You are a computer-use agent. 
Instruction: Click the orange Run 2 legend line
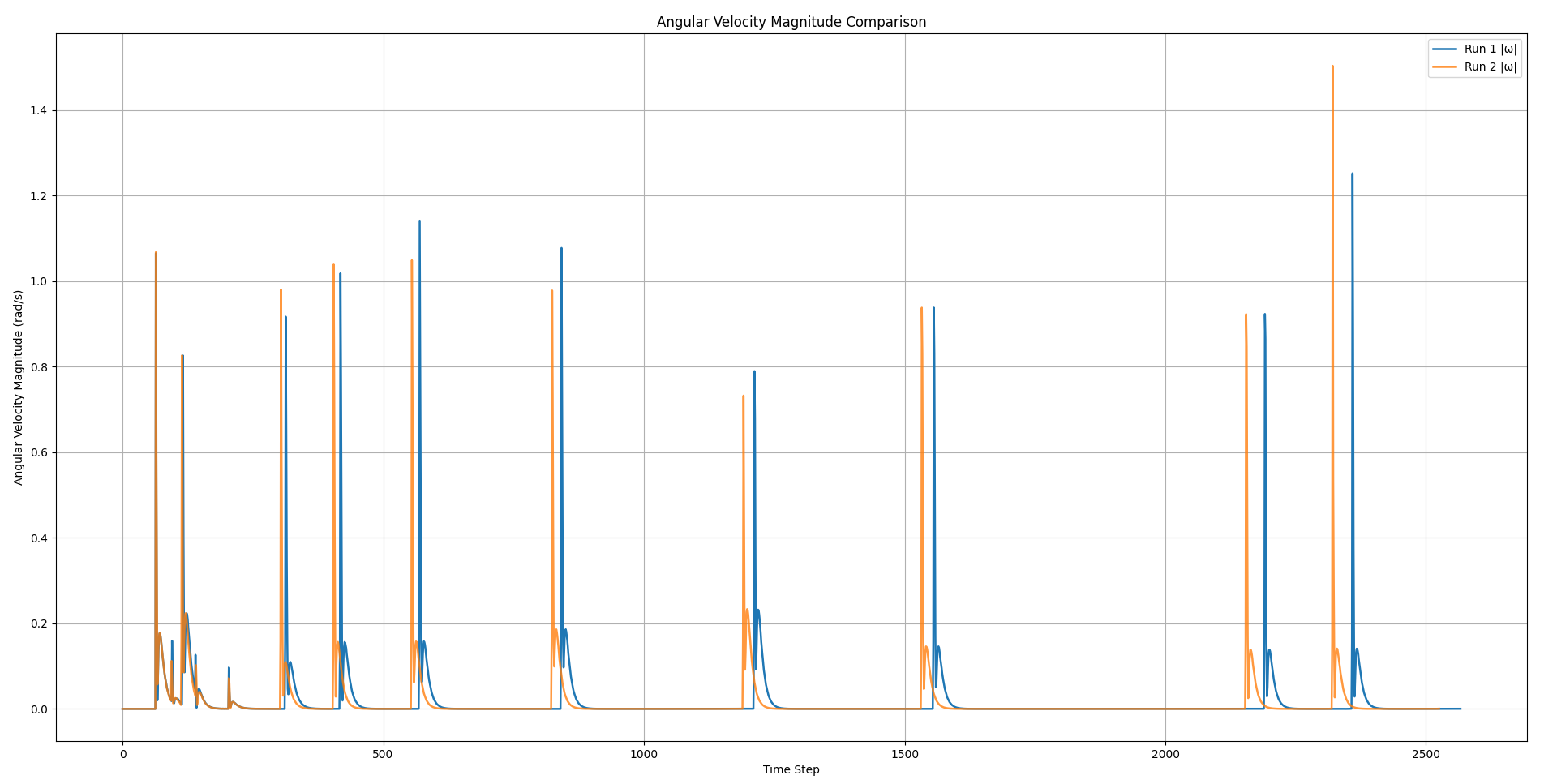coord(1445,67)
